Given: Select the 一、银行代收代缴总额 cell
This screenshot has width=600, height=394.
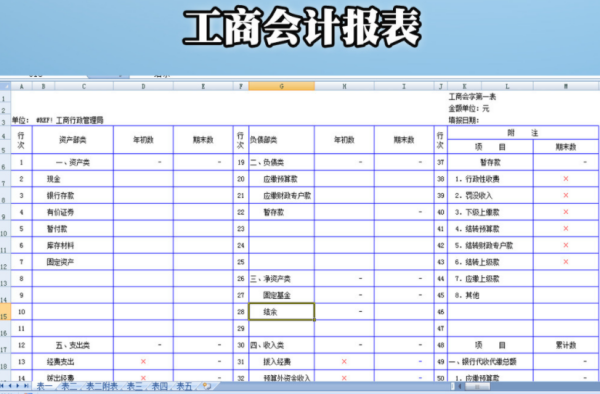Looking at the screenshot, I should pos(490,361).
